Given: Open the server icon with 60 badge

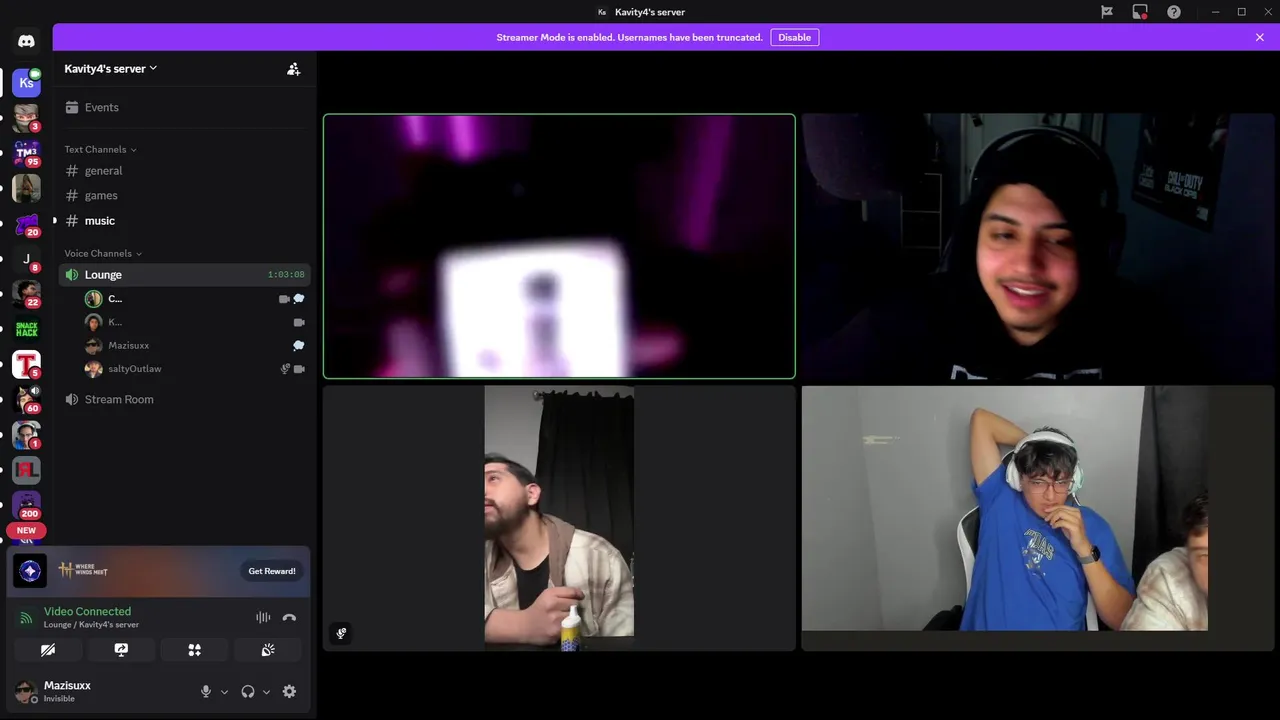Looking at the screenshot, I should tap(26, 400).
